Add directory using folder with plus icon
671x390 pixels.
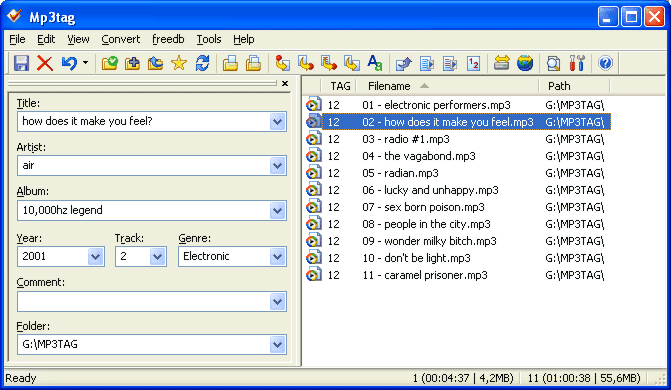click(133, 63)
